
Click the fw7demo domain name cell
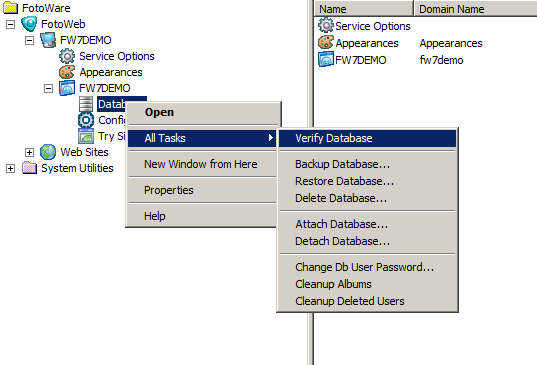(441, 60)
